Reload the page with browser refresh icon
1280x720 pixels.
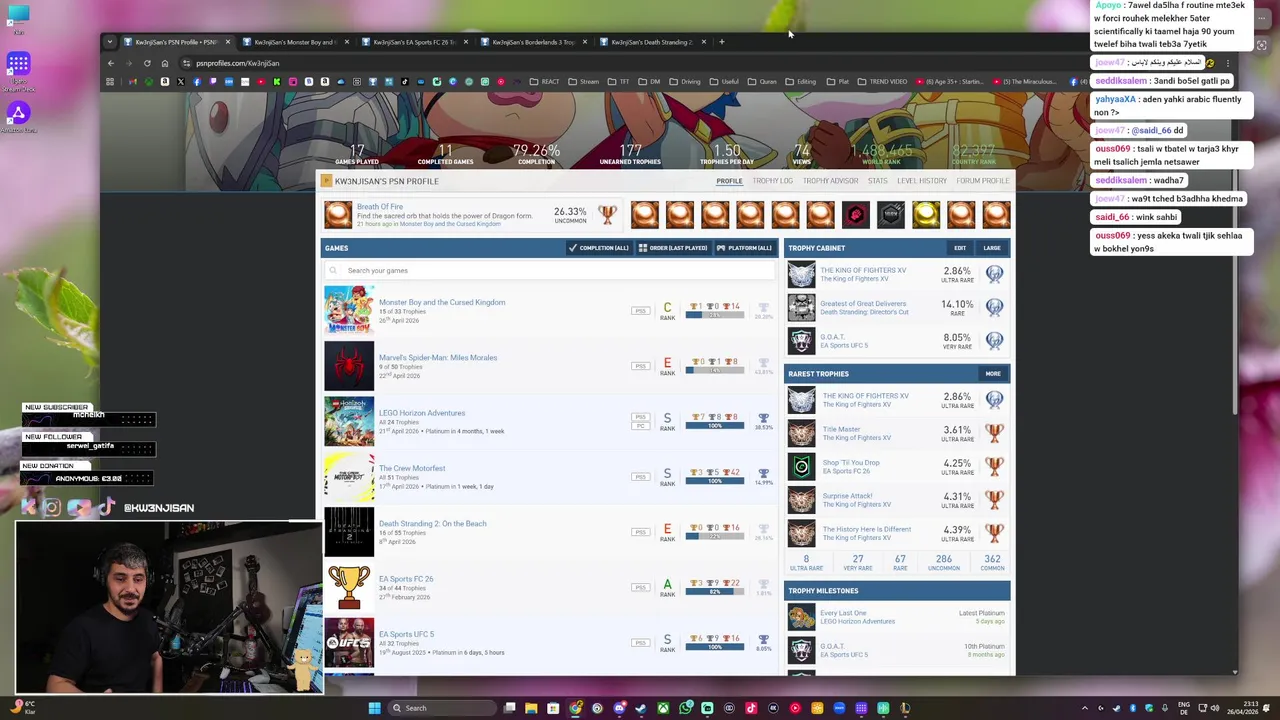tap(147, 63)
